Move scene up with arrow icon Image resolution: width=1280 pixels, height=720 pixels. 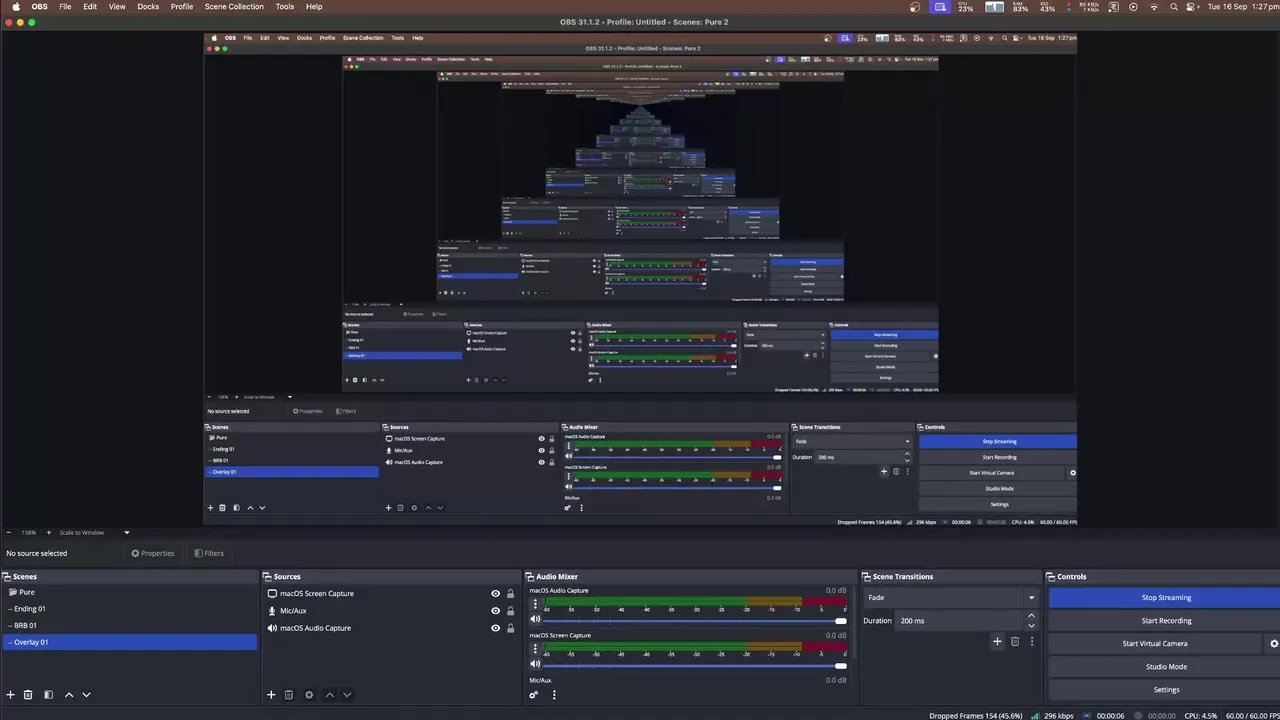pyautogui.click(x=69, y=694)
